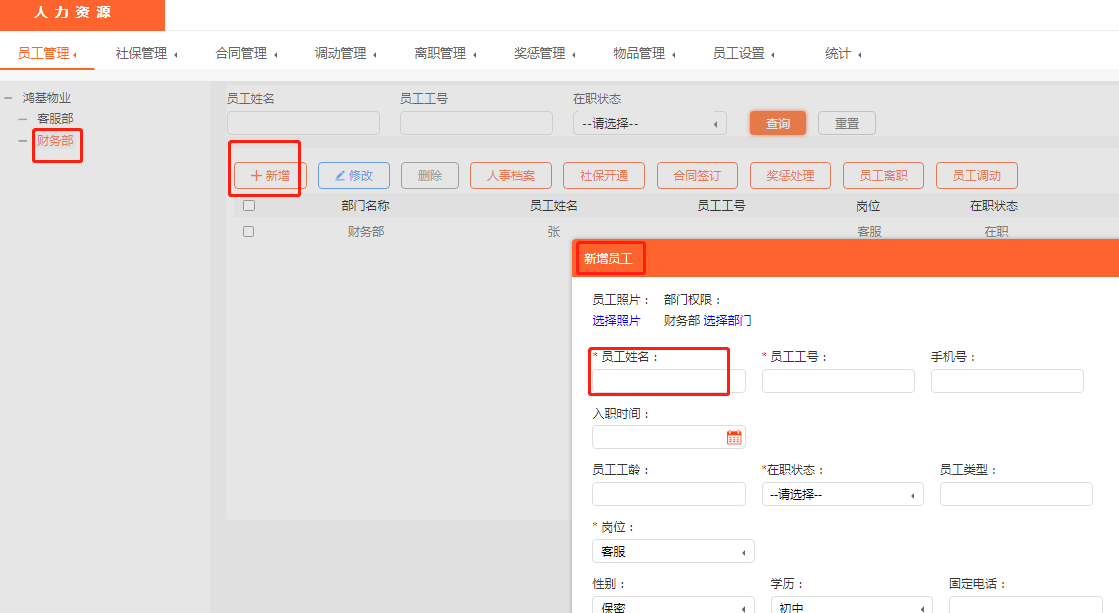Click the 选择部门 link
The height and width of the screenshot is (613, 1119).
pyautogui.click(x=727, y=321)
